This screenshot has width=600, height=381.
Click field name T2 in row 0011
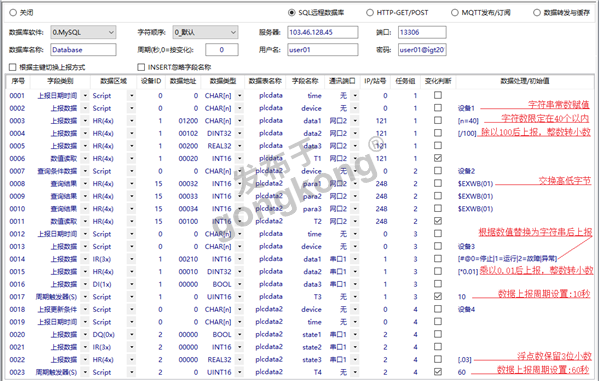[x=318, y=221]
